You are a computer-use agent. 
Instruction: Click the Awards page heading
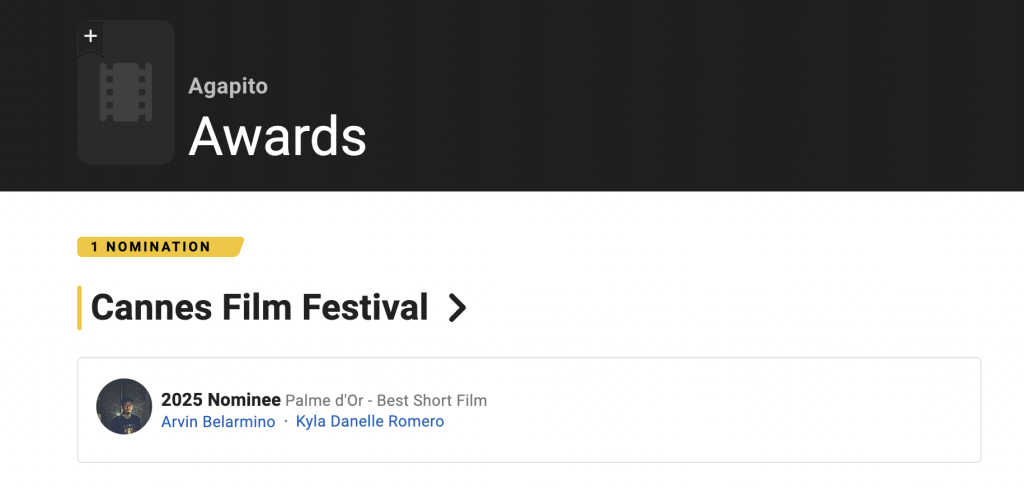(278, 135)
